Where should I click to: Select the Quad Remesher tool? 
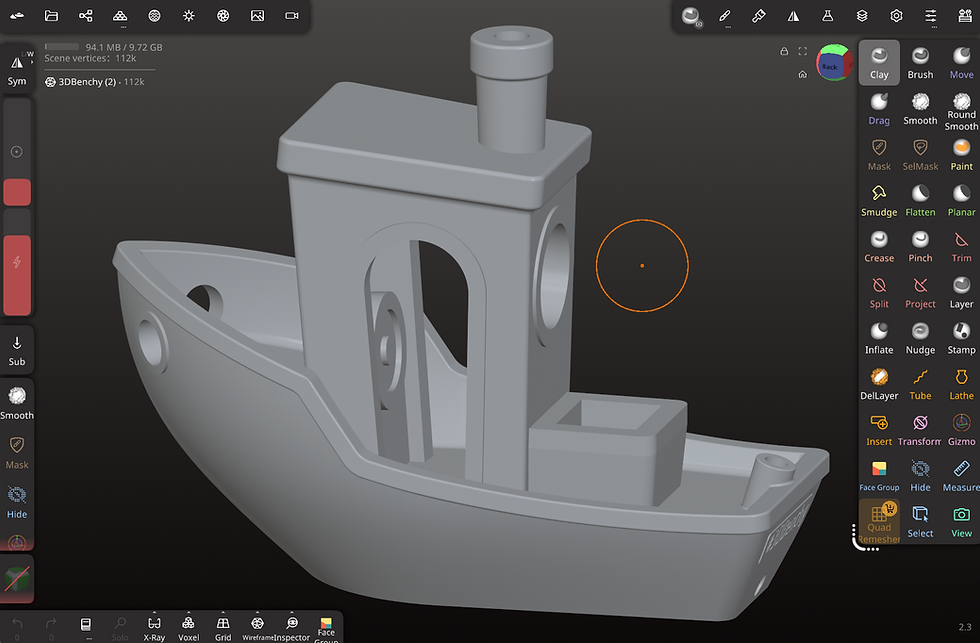coord(879,522)
